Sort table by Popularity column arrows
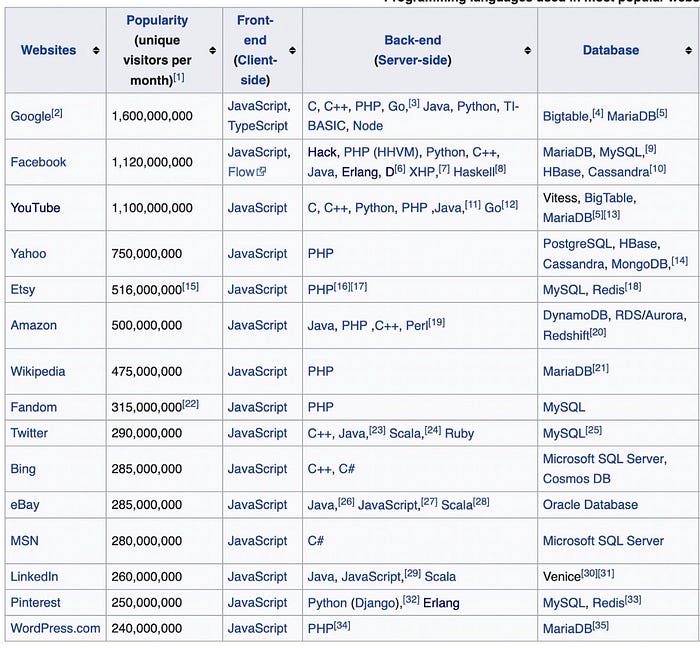 click(212, 50)
